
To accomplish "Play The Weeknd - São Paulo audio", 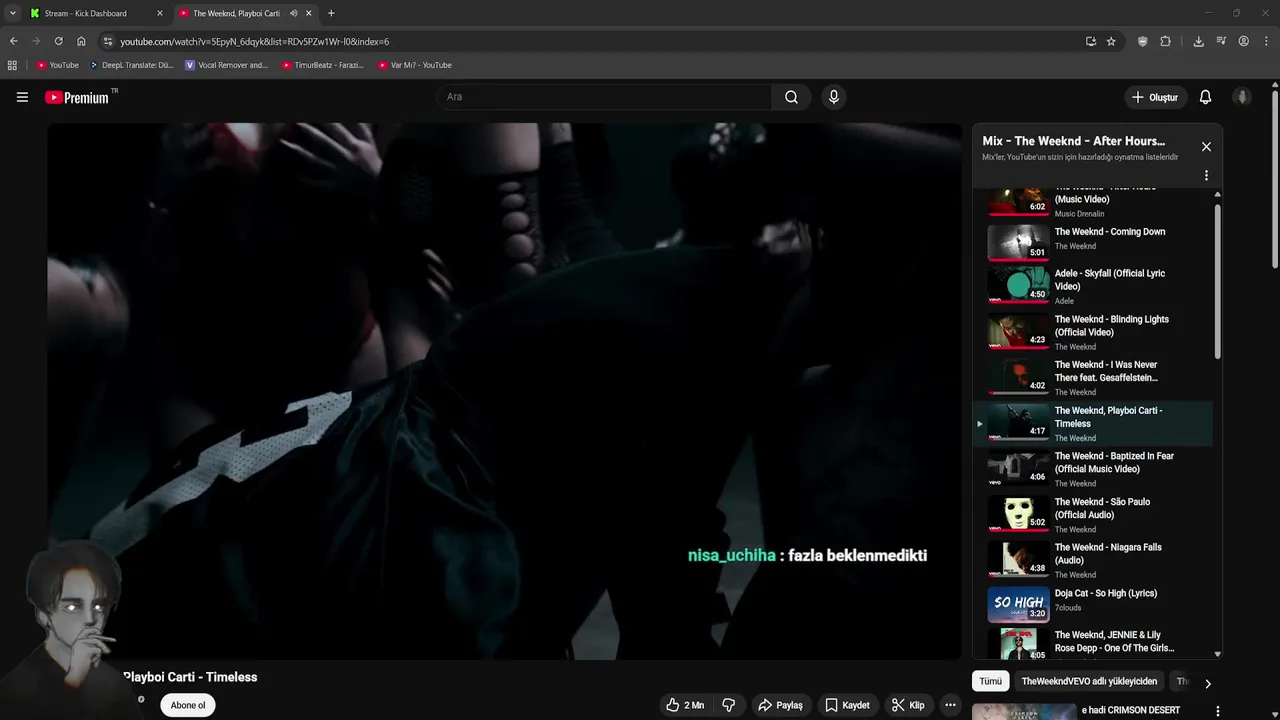I will coord(1095,515).
